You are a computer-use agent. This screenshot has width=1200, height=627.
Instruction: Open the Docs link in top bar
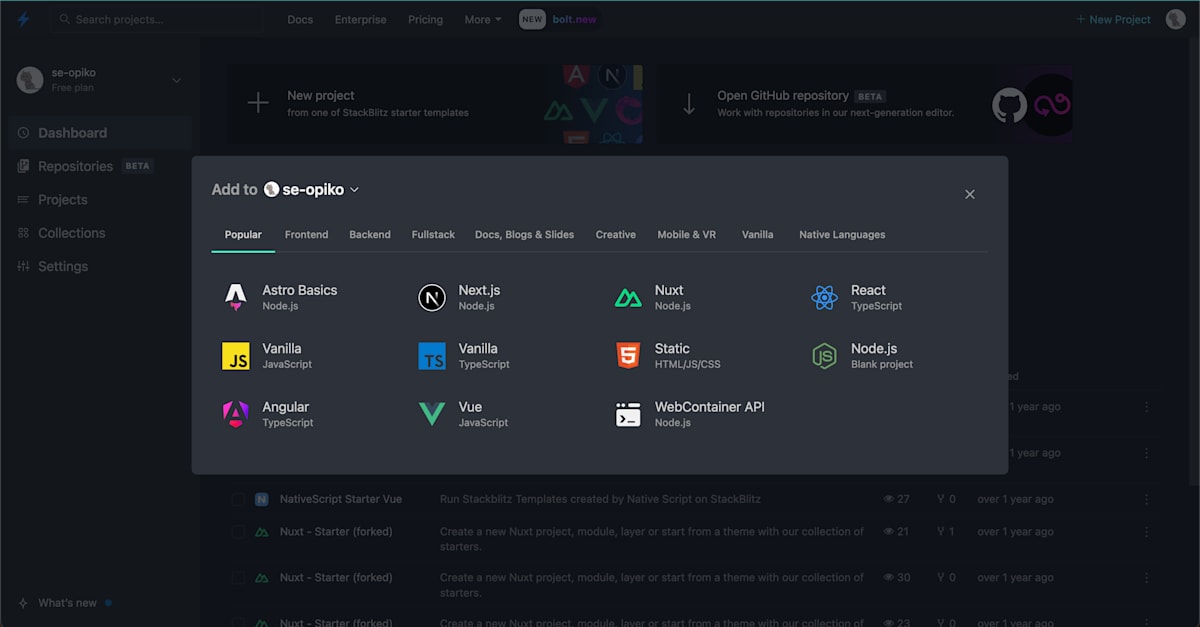pos(300,19)
